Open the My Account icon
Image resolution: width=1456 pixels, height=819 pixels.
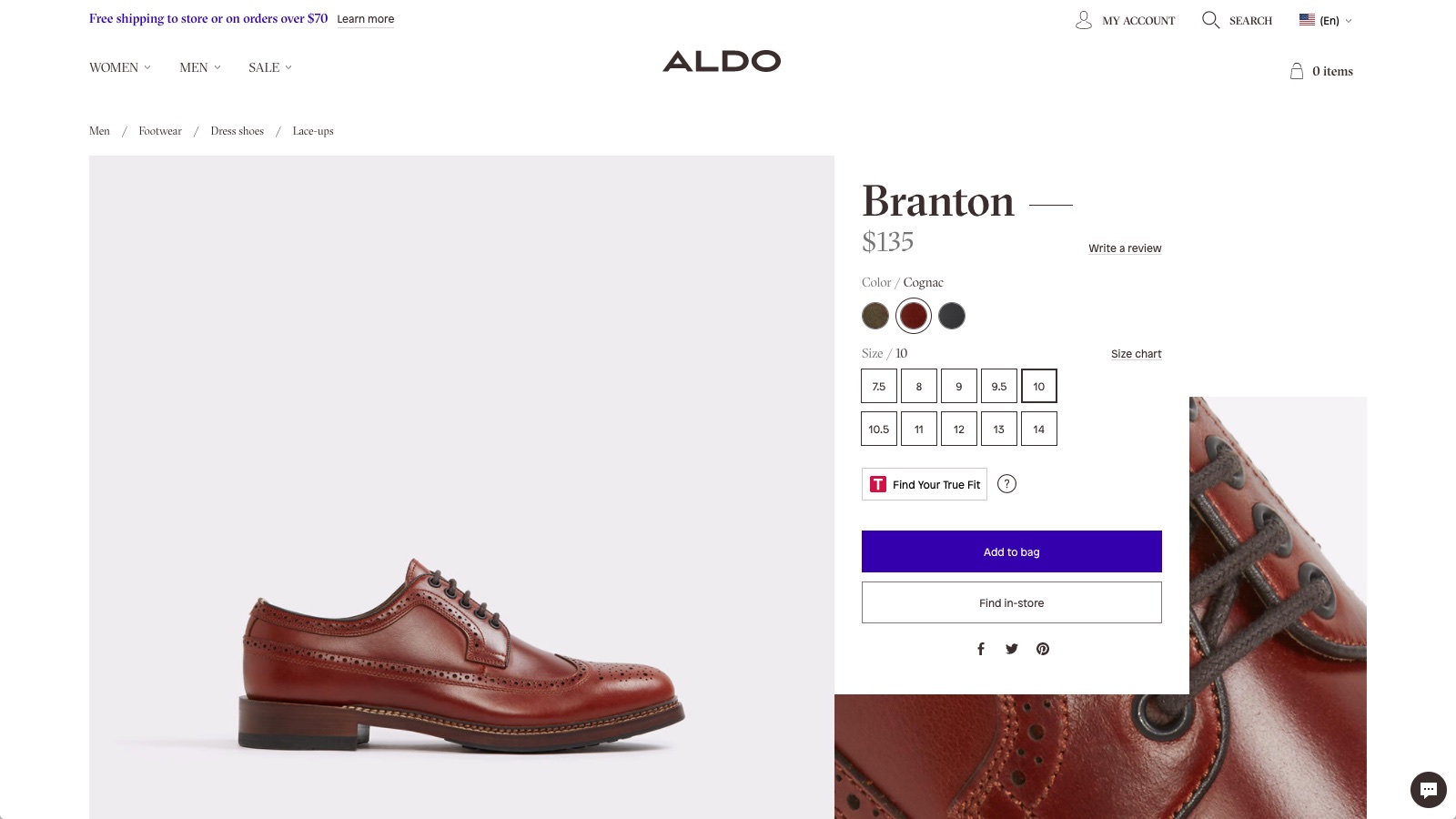1083,19
